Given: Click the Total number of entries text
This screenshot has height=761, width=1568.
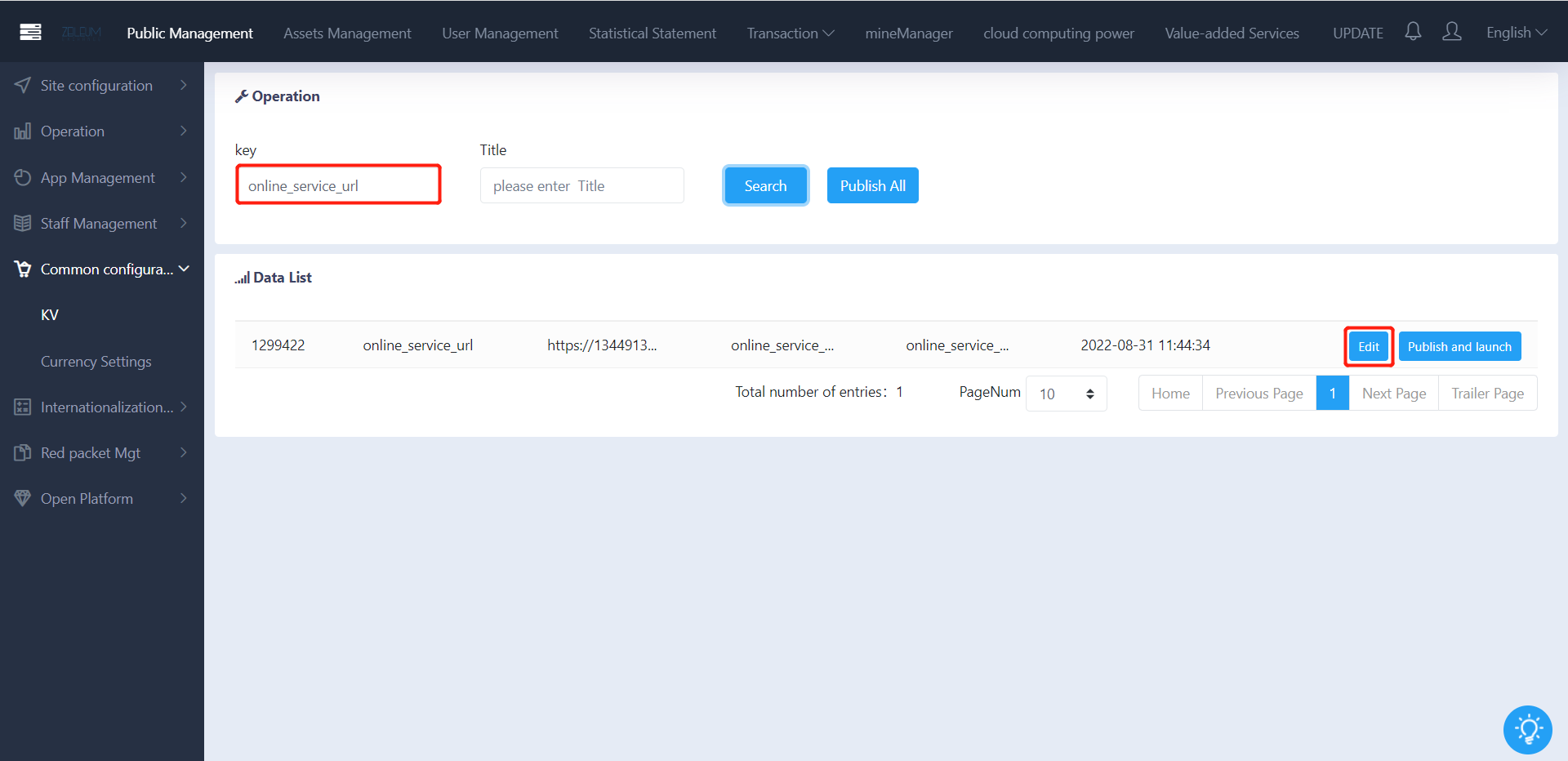Looking at the screenshot, I should [x=819, y=392].
